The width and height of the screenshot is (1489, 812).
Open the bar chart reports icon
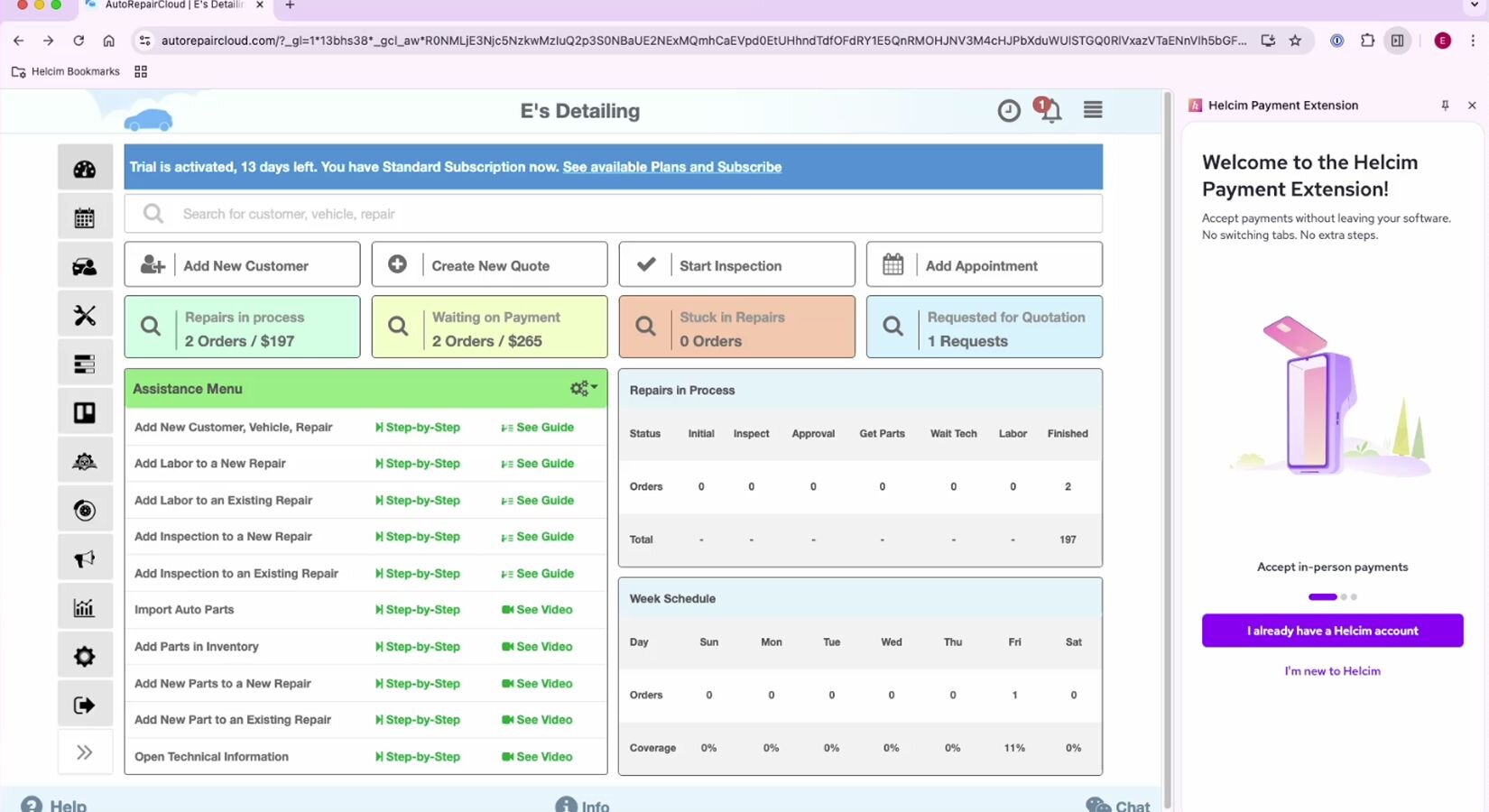(85, 608)
